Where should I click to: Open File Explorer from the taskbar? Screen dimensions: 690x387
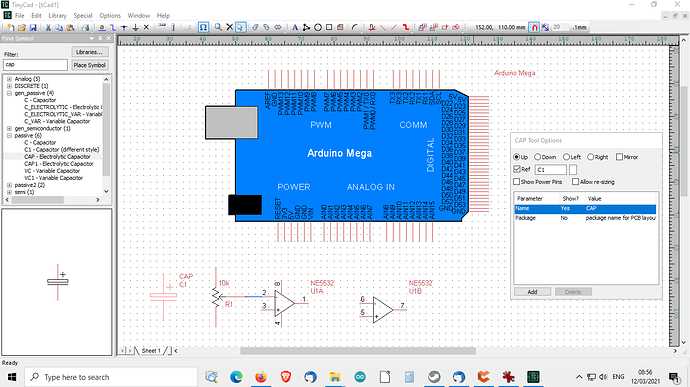coord(335,377)
